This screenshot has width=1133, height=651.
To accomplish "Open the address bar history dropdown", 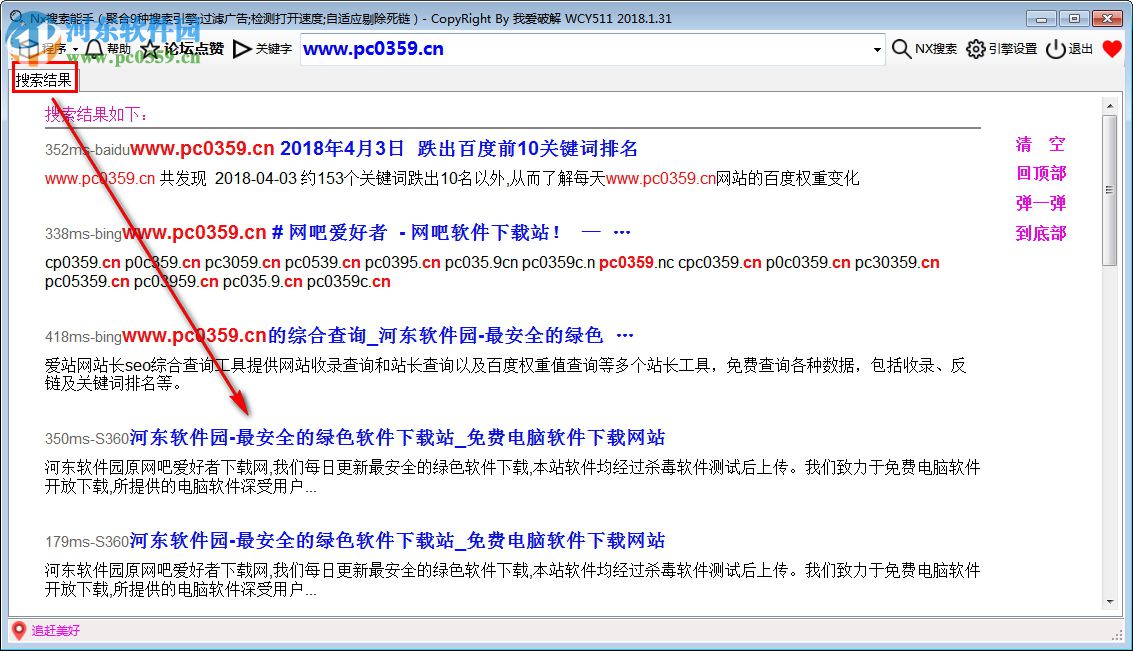I will coord(877,48).
